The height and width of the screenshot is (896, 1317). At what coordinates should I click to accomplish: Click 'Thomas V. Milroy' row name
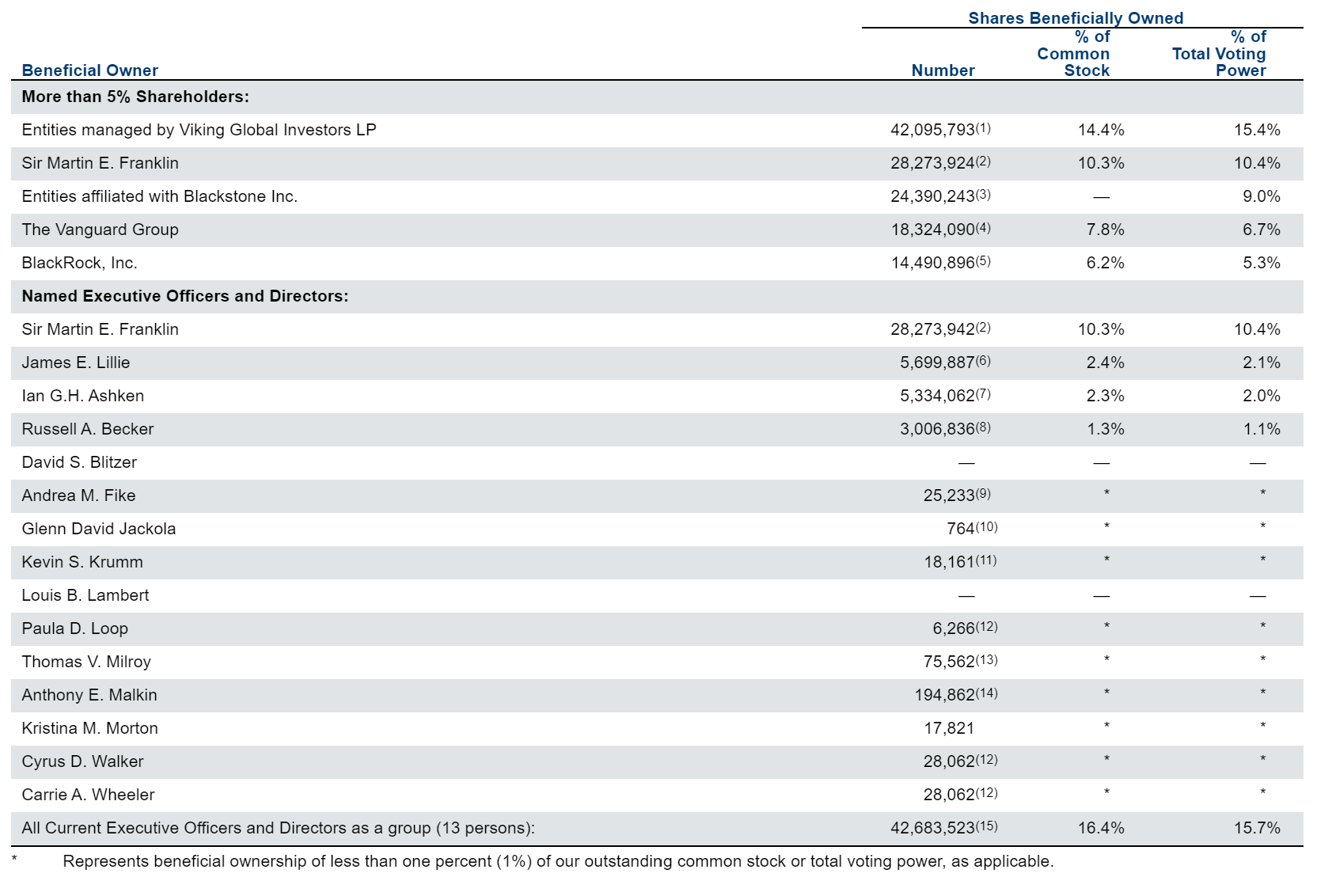pyautogui.click(x=86, y=662)
